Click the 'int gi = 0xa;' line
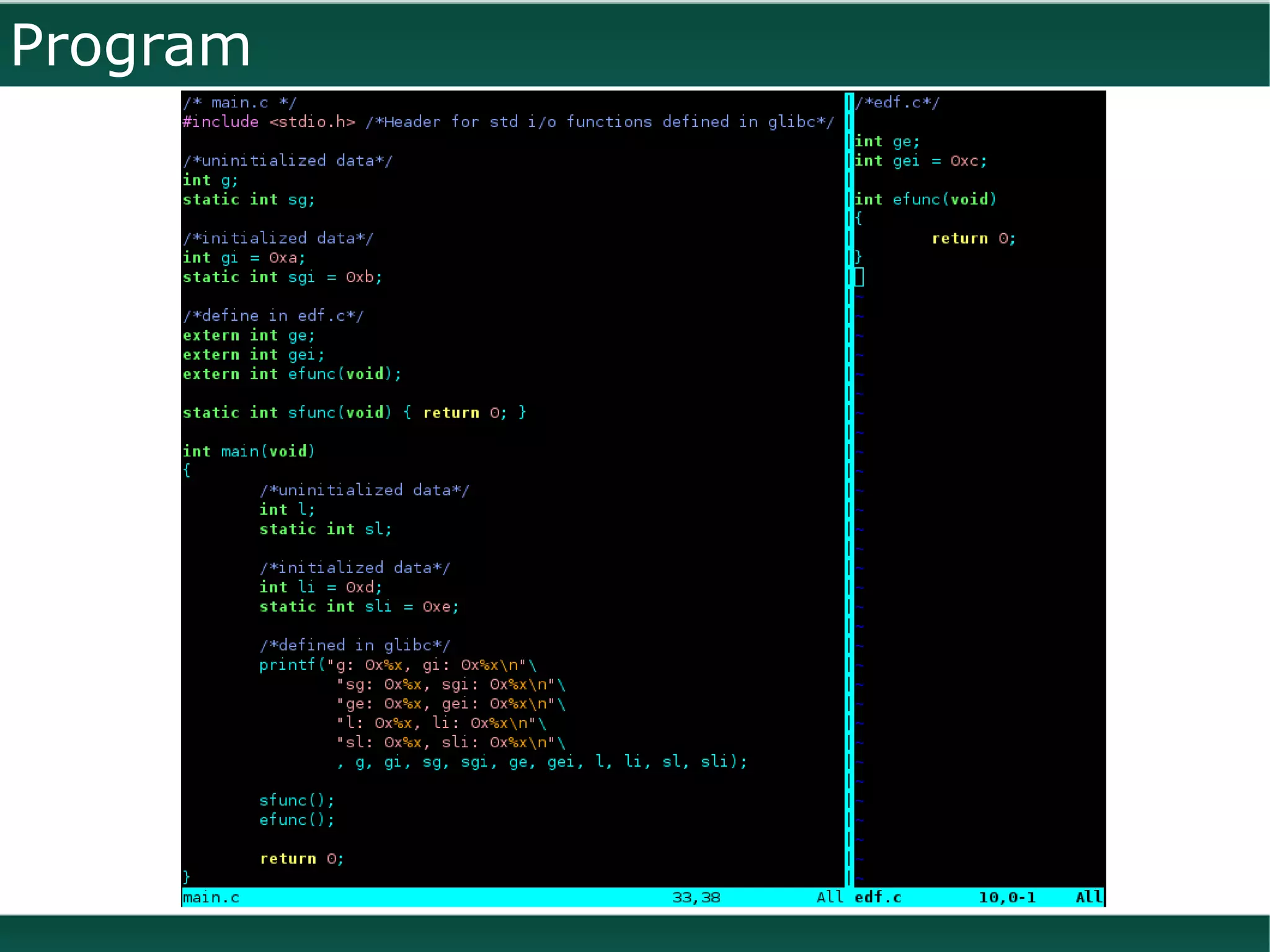The image size is (1270, 952). 244,257
